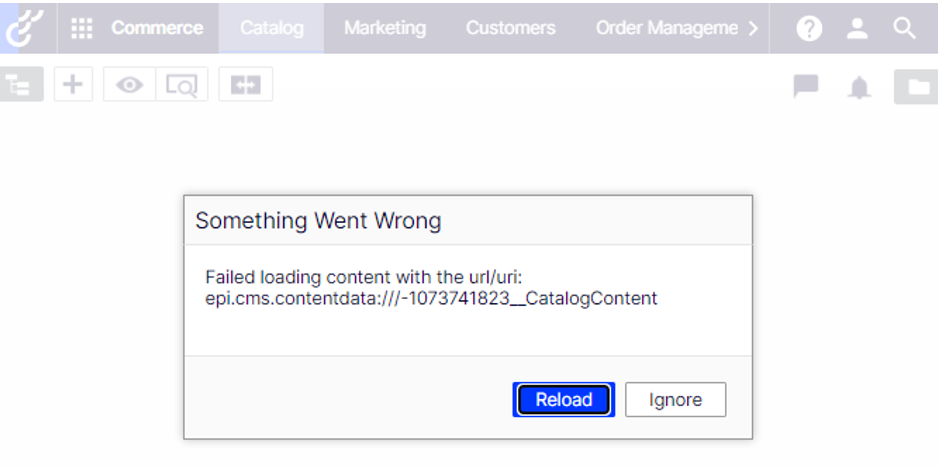The width and height of the screenshot is (938, 468).
Task: Go to the Marketing tab
Action: point(384,28)
